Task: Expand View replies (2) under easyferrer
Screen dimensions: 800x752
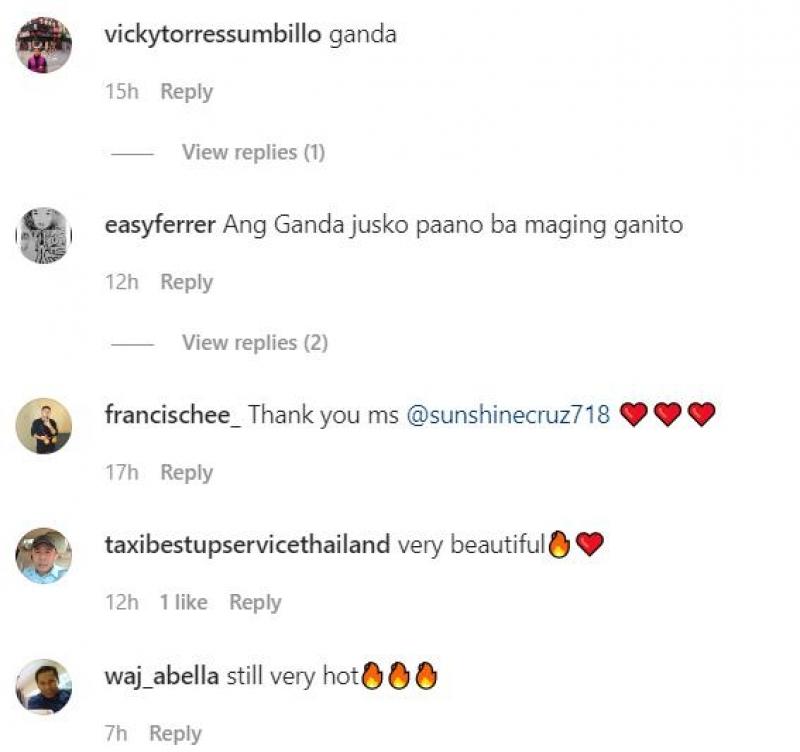Action: 255,343
